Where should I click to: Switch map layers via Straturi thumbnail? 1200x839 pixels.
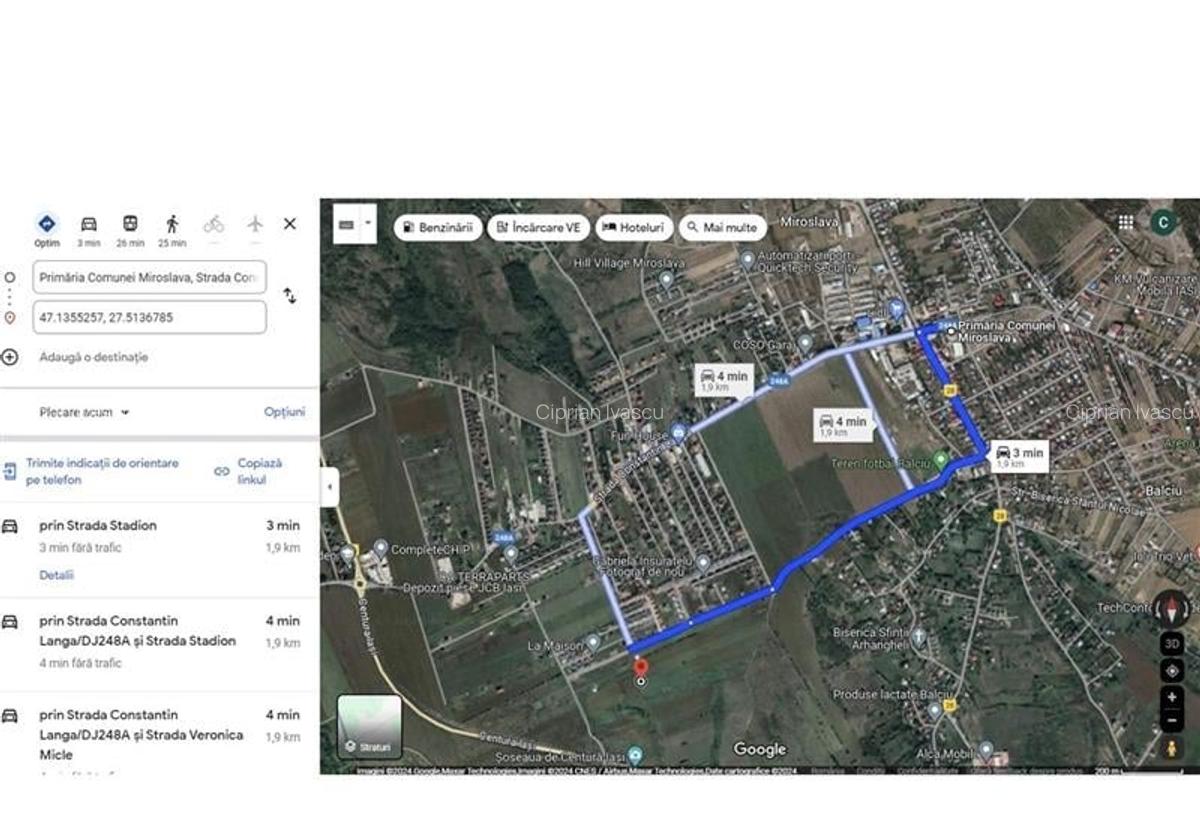point(369,727)
